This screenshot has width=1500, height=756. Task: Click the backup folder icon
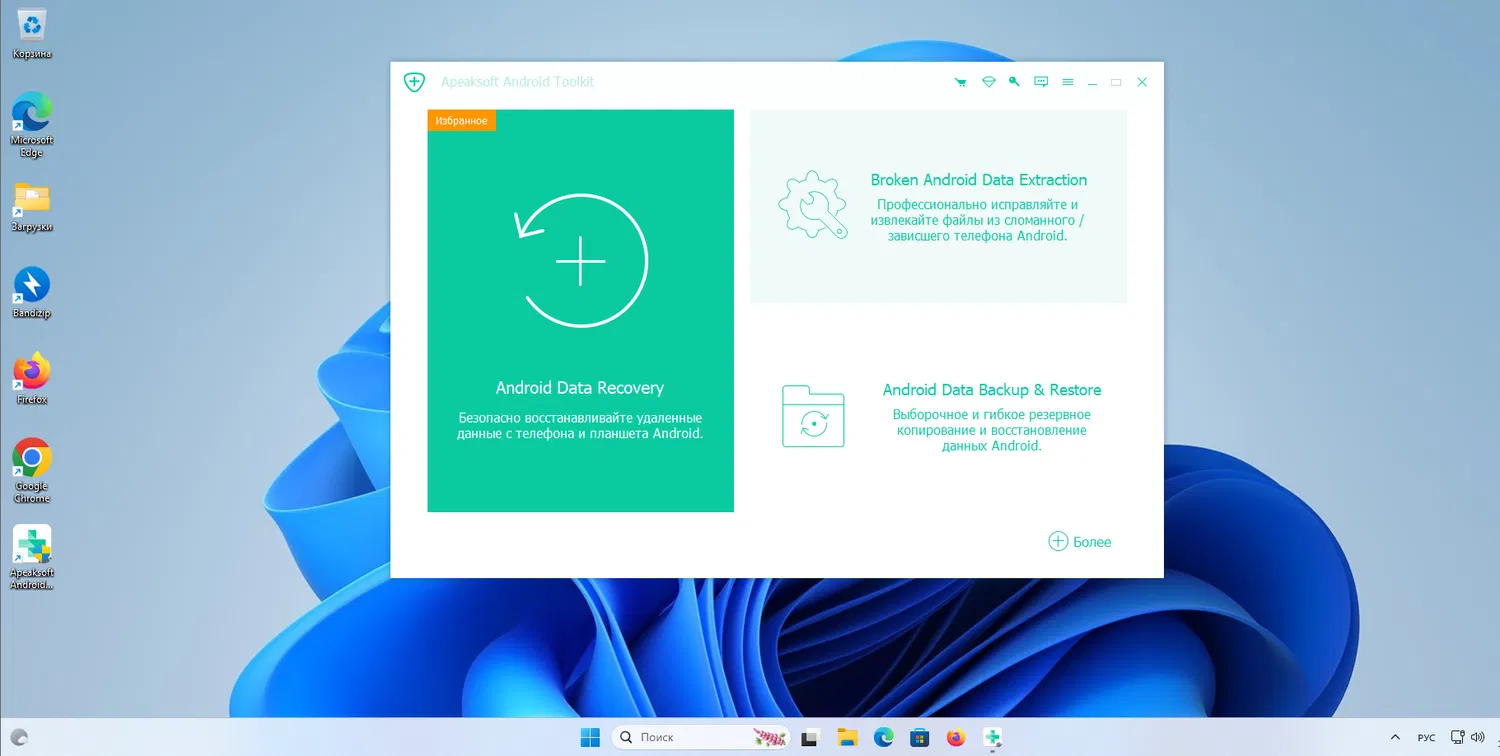(x=812, y=416)
